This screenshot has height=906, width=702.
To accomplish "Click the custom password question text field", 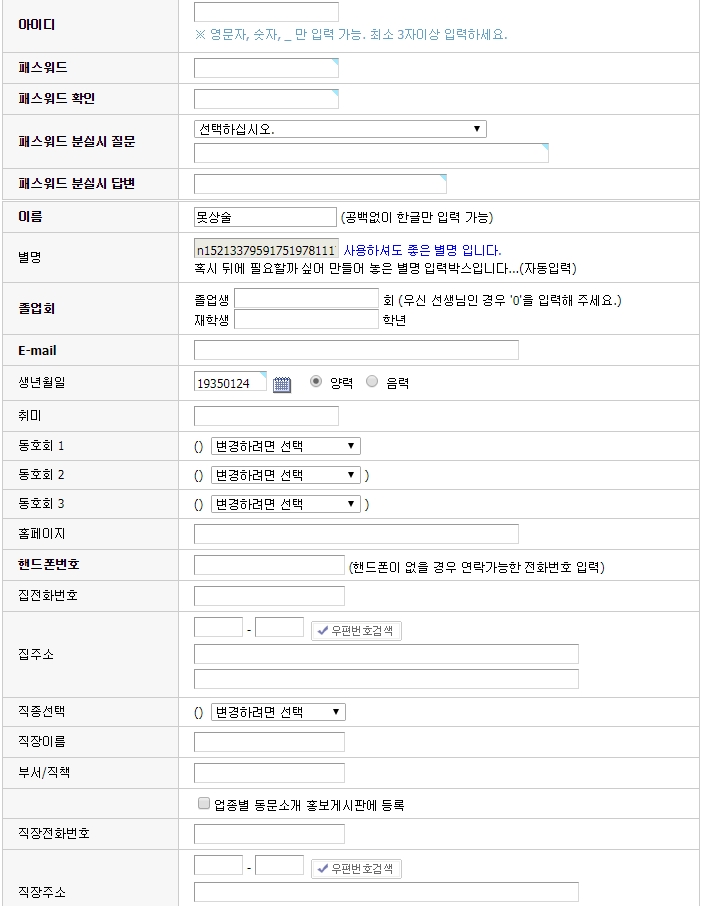I will (x=371, y=153).
